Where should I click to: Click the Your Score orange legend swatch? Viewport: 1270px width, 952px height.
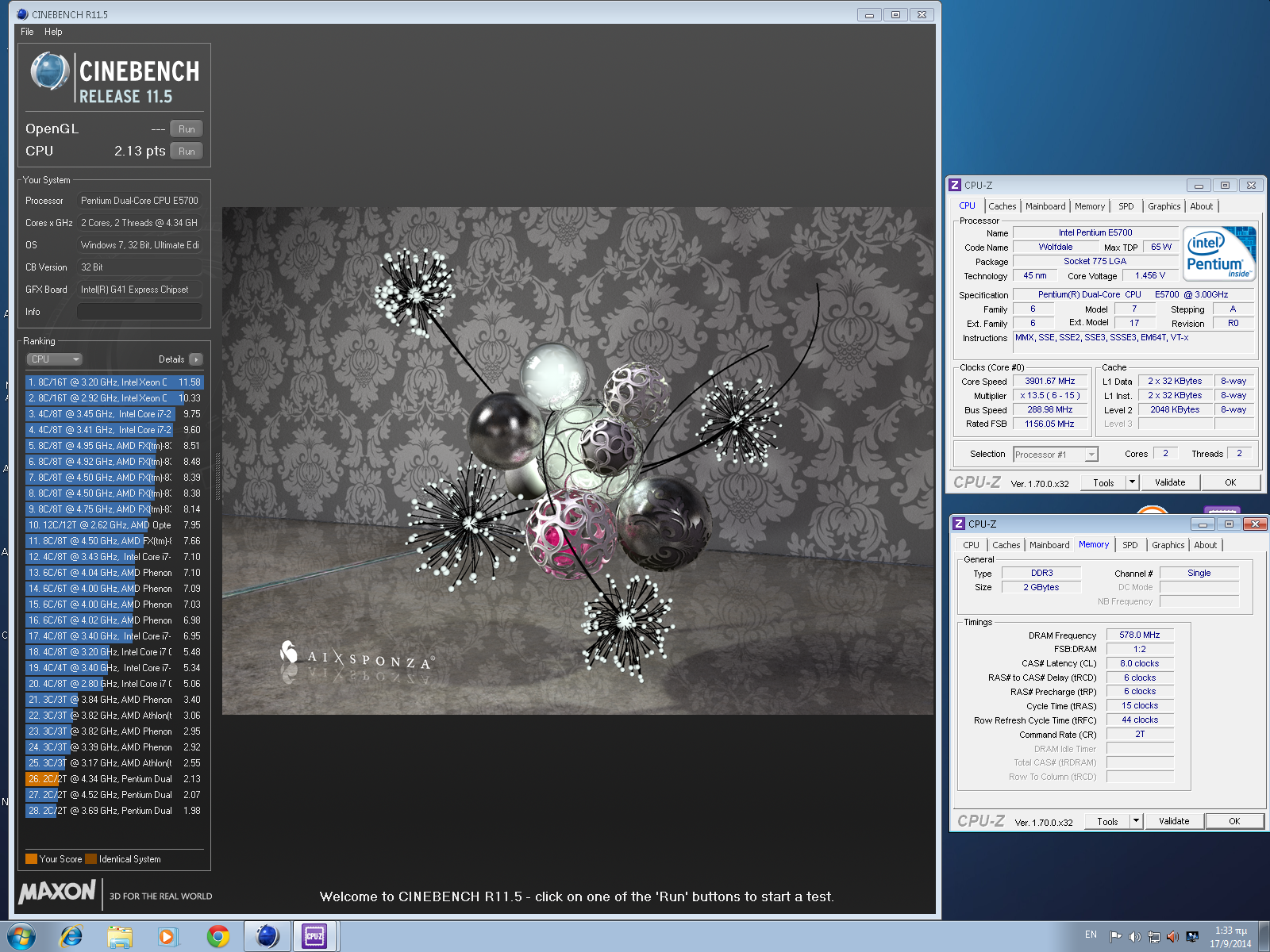pyautogui.click(x=31, y=859)
